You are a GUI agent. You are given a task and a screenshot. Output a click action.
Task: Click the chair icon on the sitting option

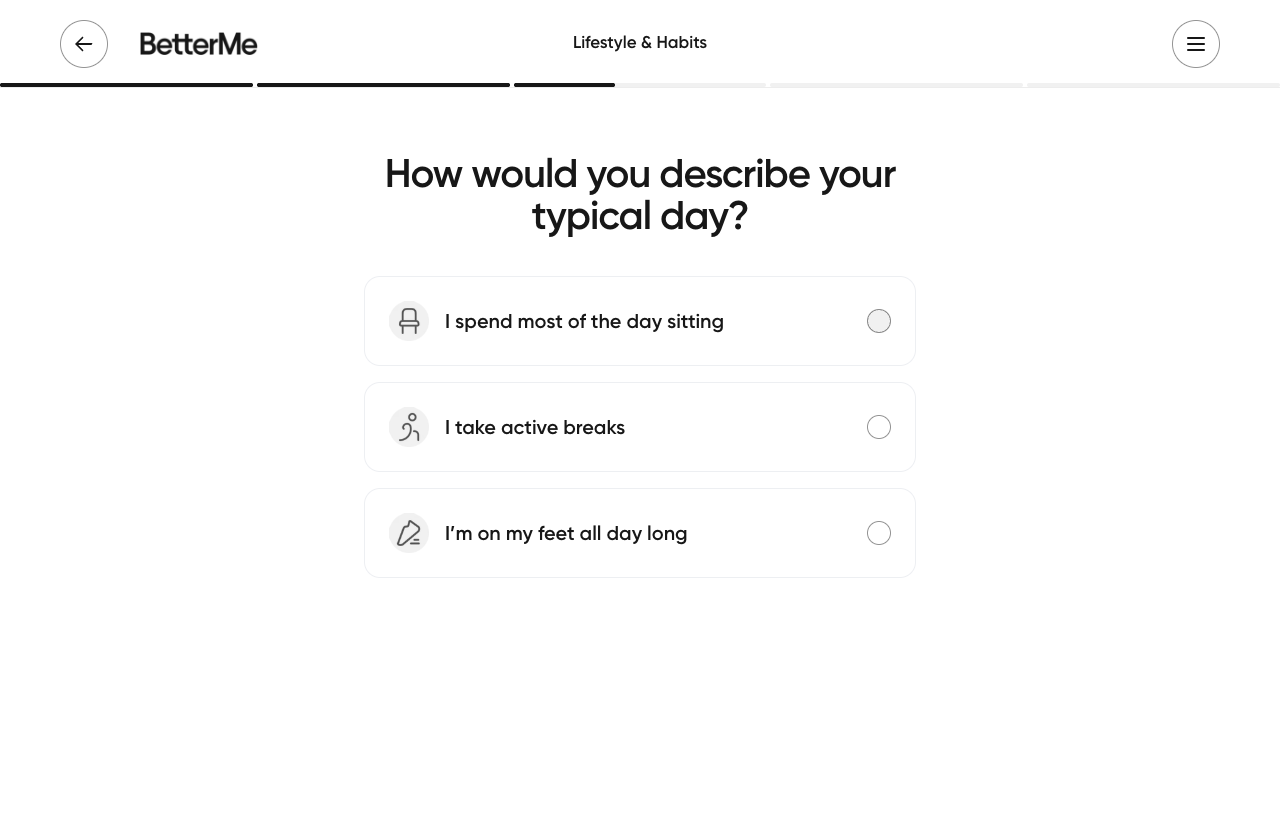tap(409, 321)
